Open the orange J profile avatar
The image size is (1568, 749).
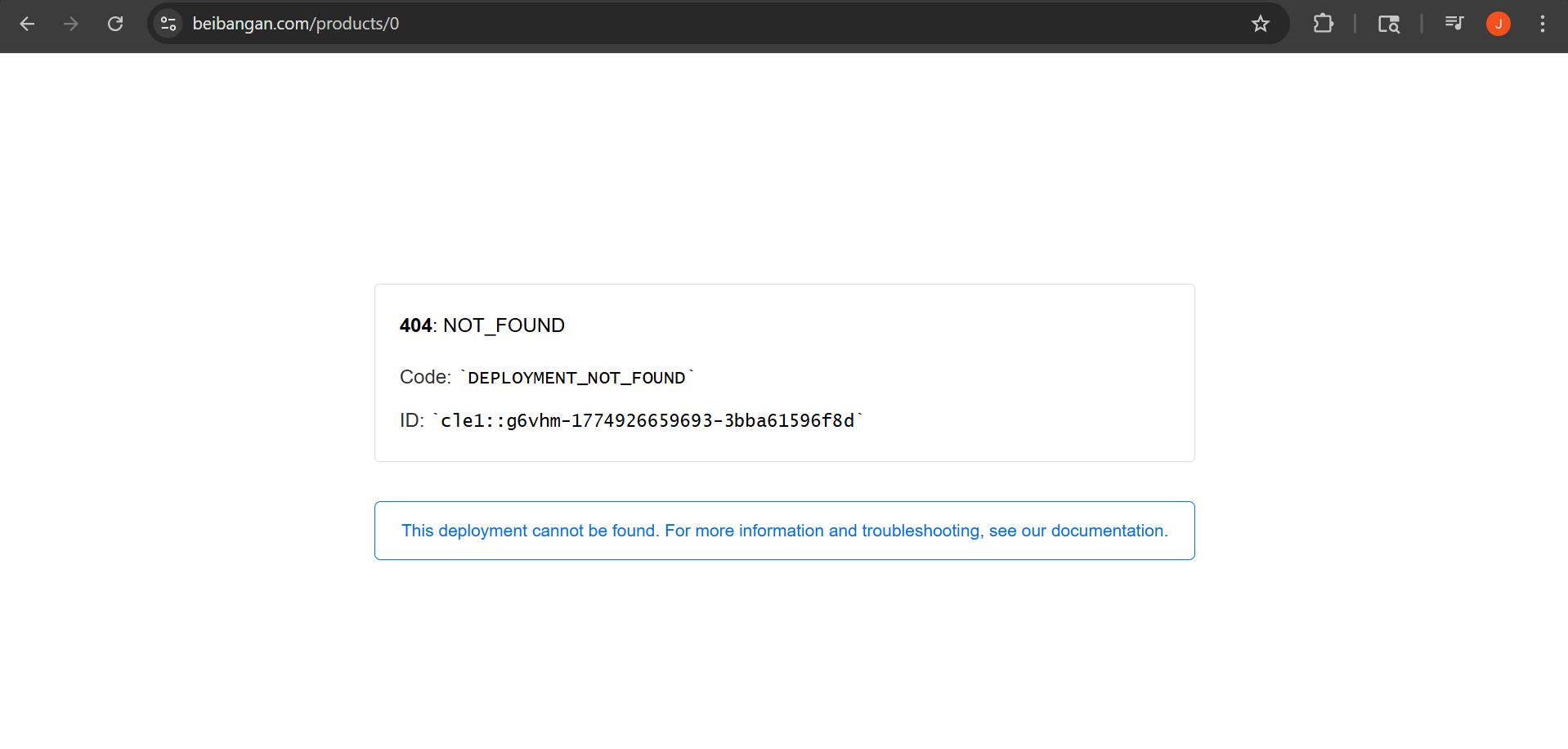click(x=1498, y=24)
